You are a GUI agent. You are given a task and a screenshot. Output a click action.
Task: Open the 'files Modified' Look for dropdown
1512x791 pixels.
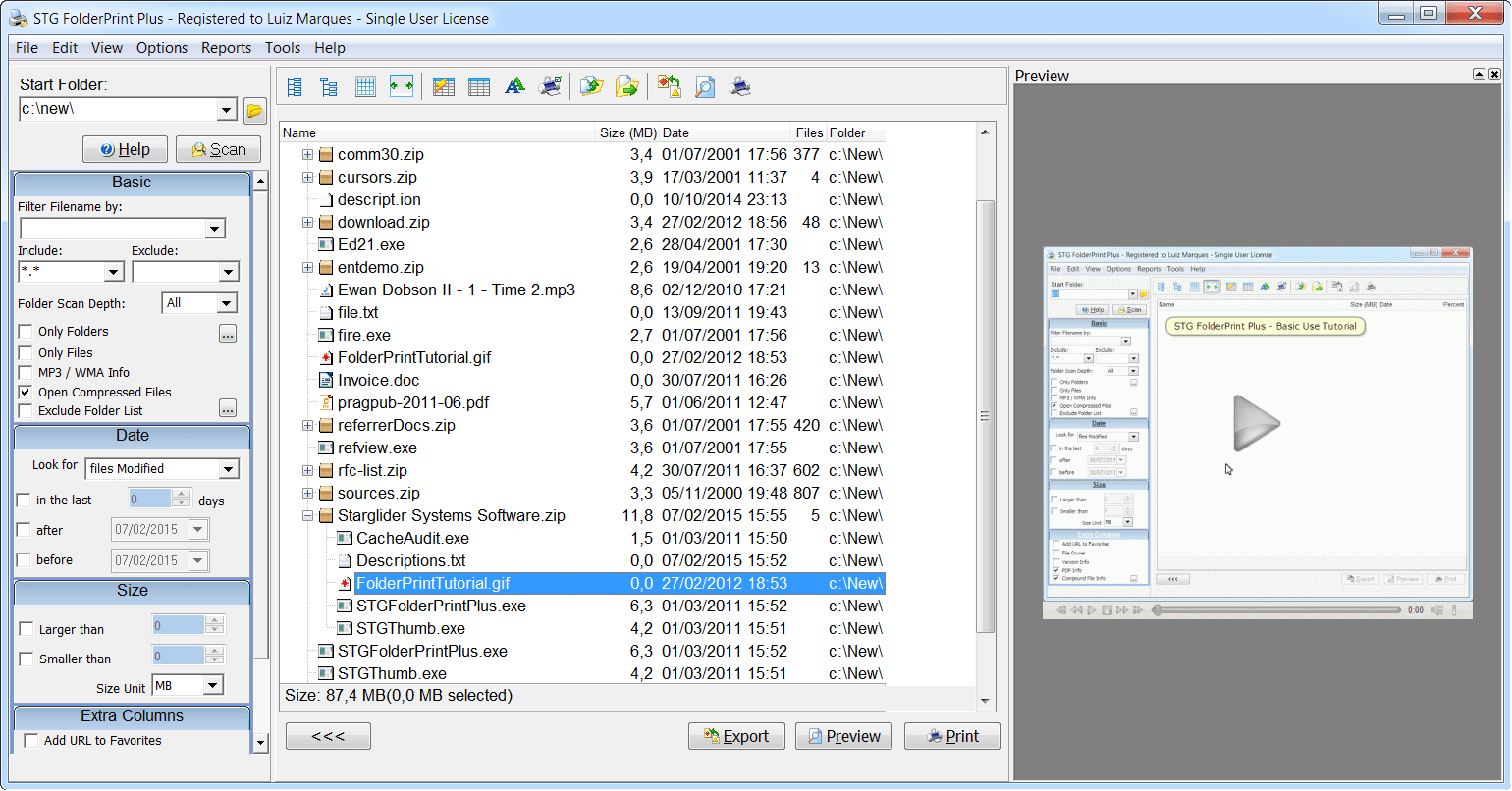229,469
